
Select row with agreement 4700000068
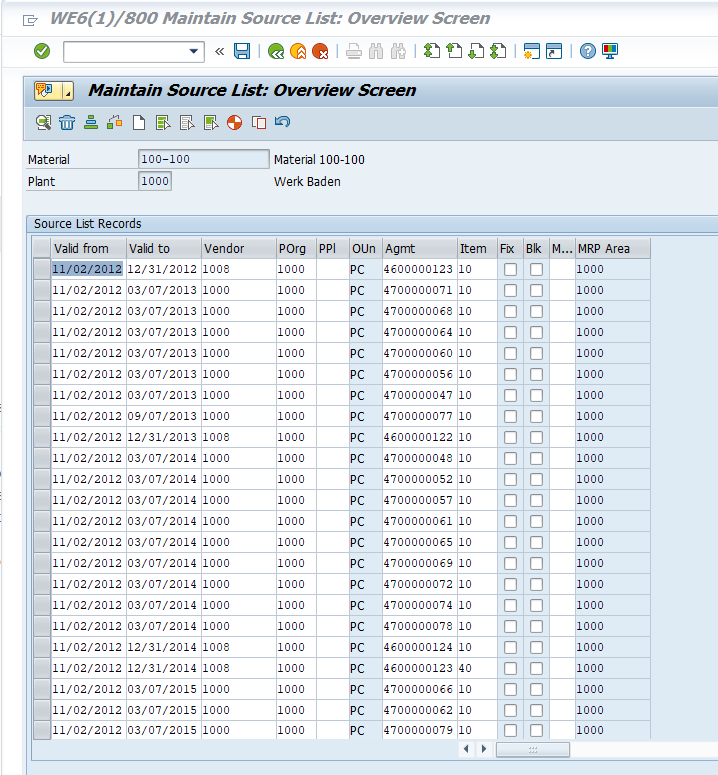[41, 312]
